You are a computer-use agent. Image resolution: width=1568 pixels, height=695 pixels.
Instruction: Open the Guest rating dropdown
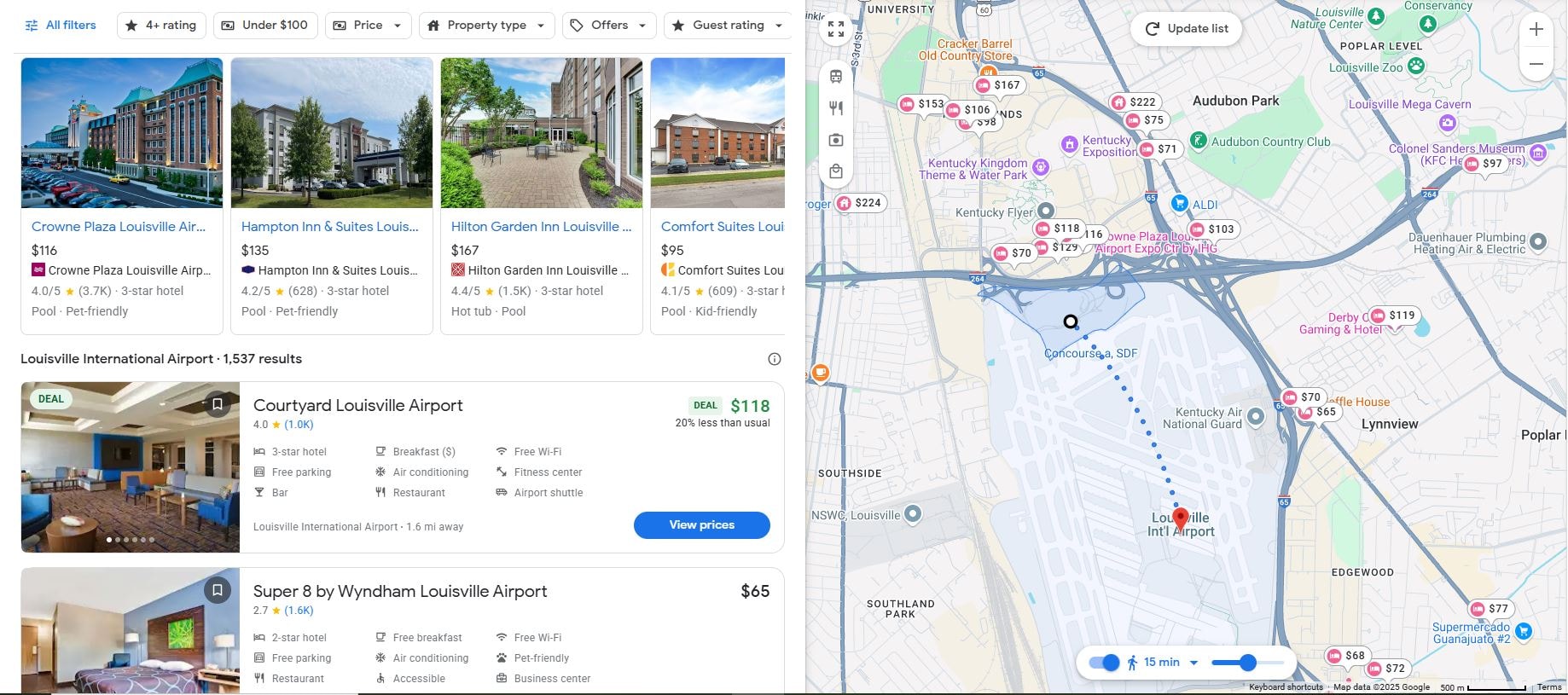tap(728, 26)
